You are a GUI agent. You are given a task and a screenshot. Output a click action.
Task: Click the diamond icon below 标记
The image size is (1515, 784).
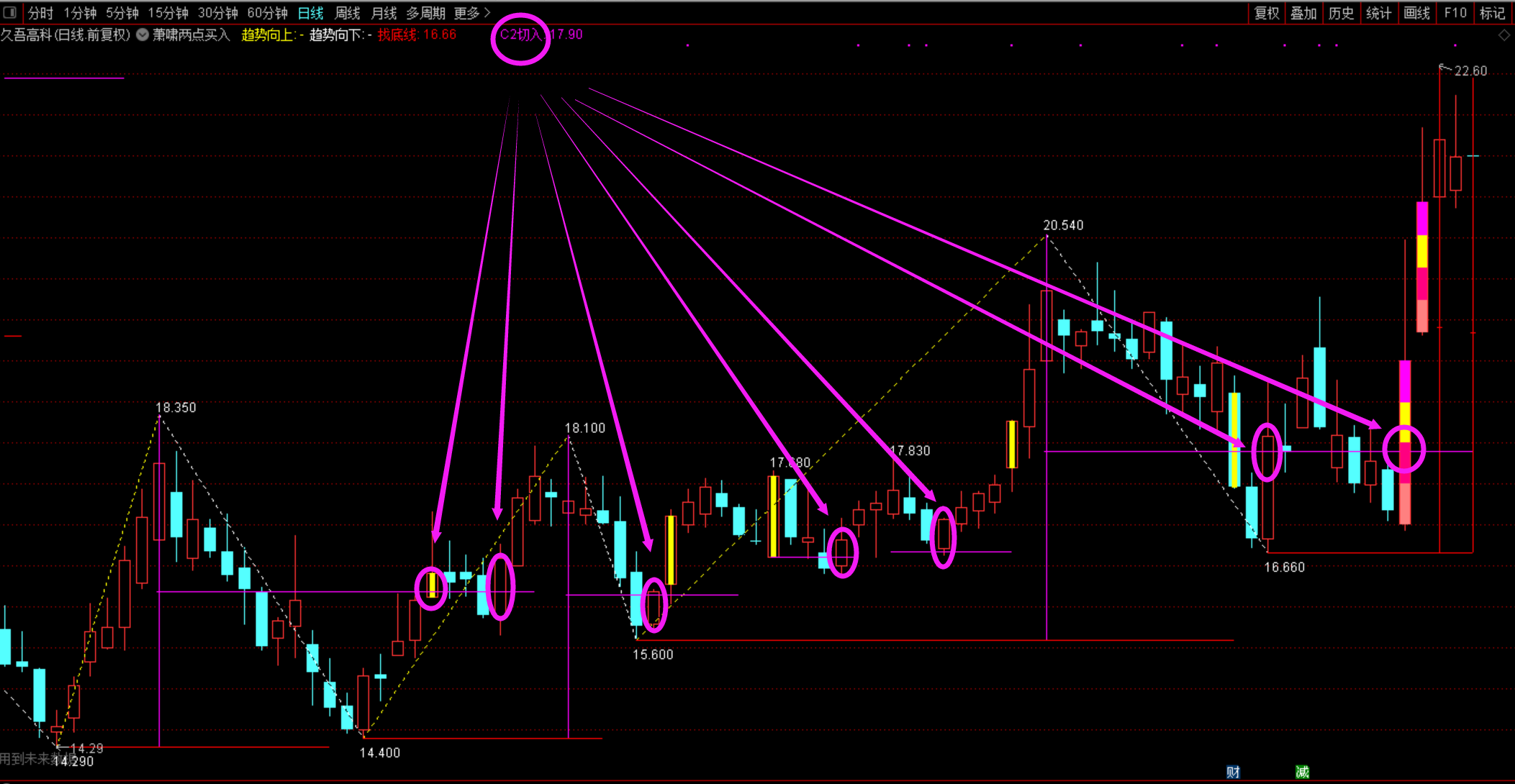[x=1504, y=35]
